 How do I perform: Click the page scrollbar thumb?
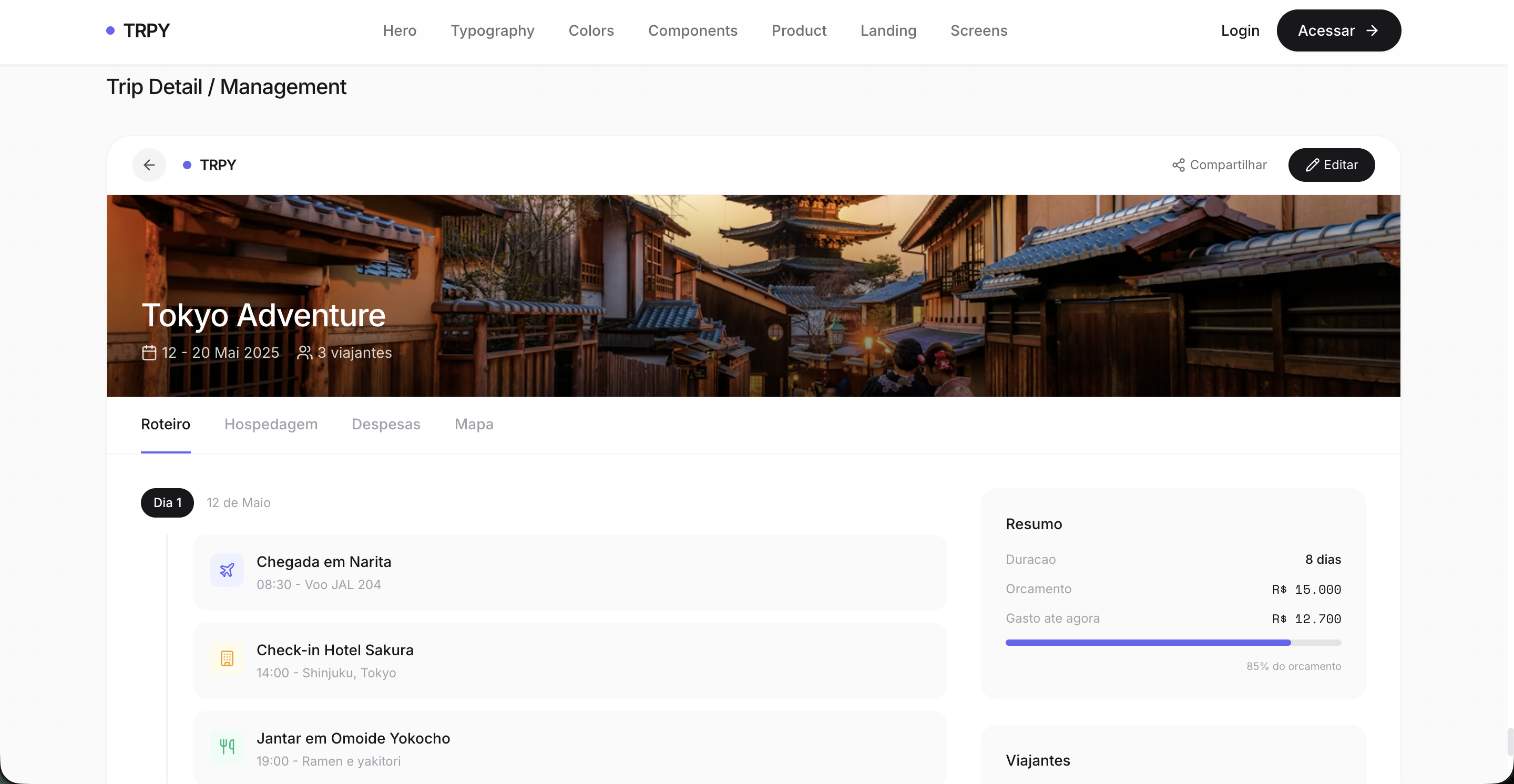1510,742
